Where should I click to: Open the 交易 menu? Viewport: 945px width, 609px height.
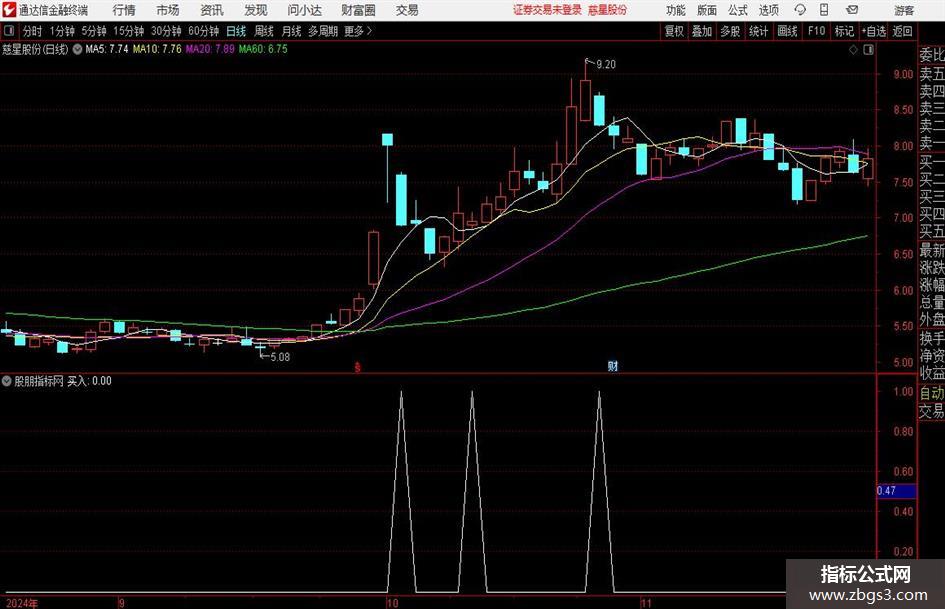(407, 10)
